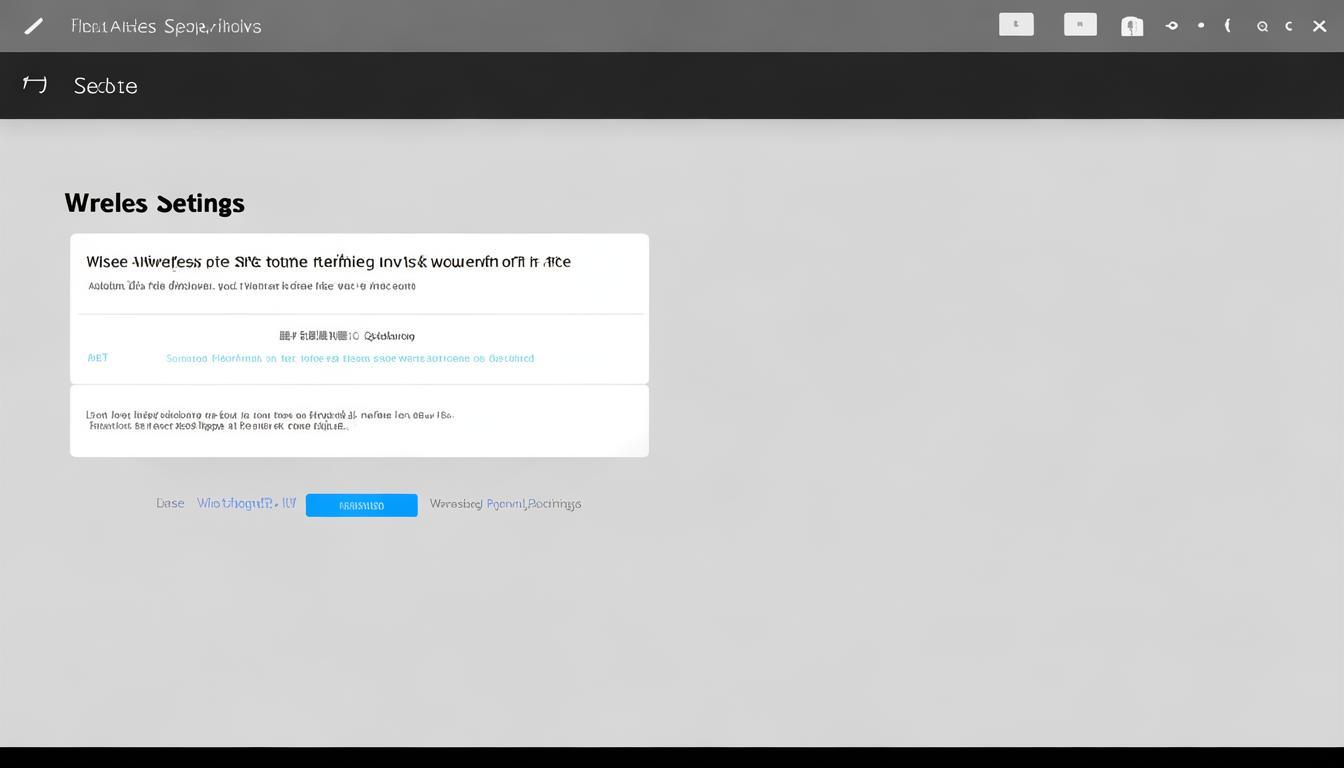The height and width of the screenshot is (768, 1344).
Task: Click the blue button below the settings cards
Action: 361,505
